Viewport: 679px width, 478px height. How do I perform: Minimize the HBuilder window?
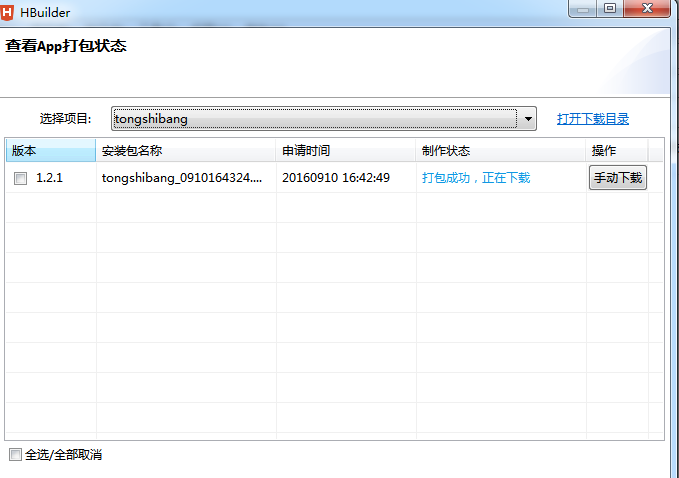[584, 8]
